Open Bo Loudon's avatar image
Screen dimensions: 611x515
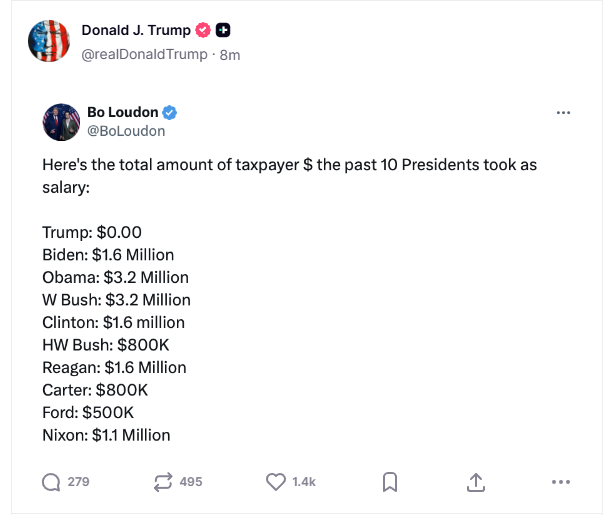point(61,121)
